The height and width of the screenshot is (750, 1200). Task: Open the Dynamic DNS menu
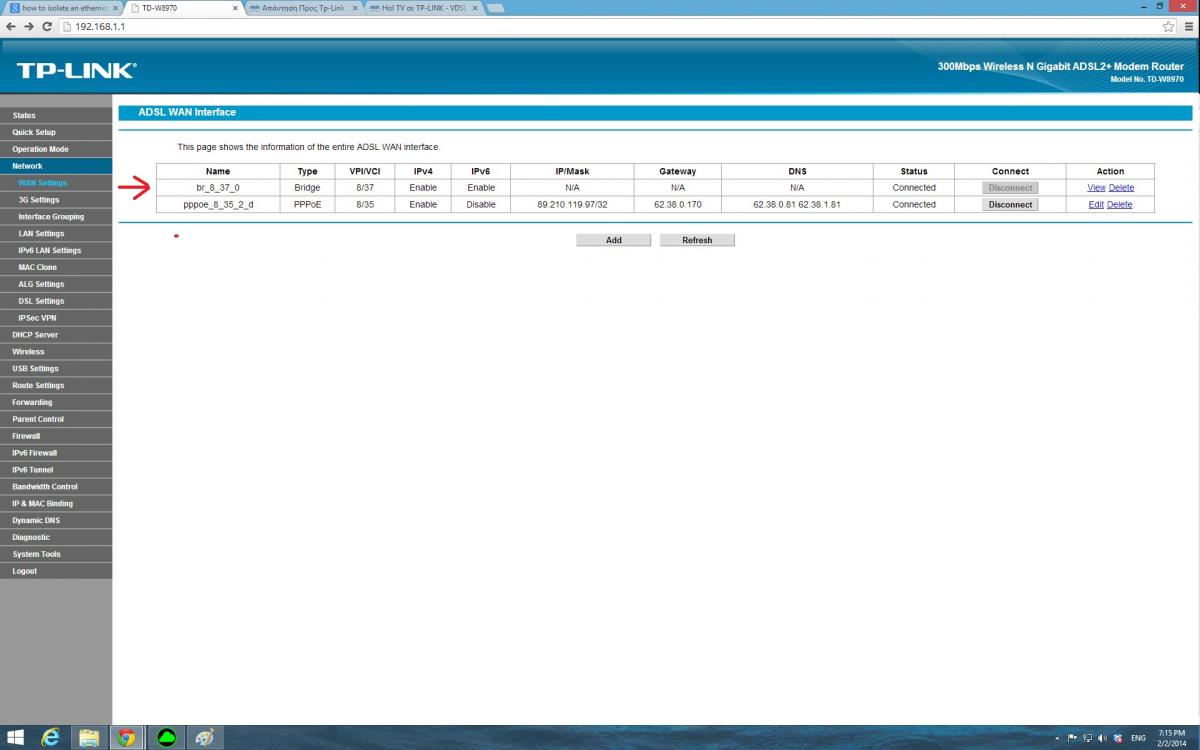point(56,520)
